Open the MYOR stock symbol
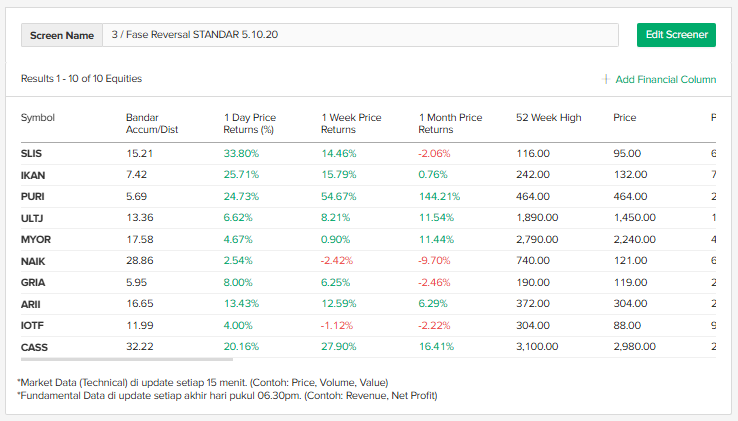 36,239
